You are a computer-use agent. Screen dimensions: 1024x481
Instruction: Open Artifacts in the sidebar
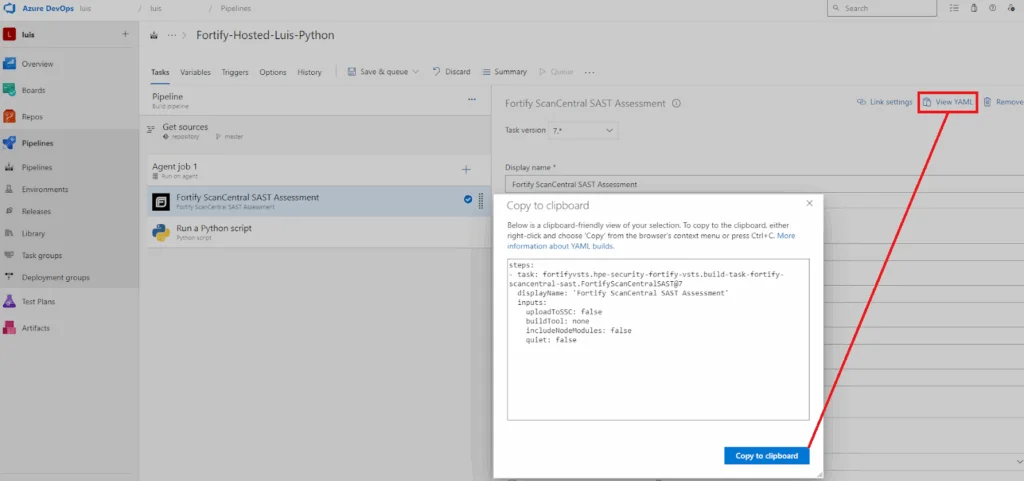coord(35,328)
